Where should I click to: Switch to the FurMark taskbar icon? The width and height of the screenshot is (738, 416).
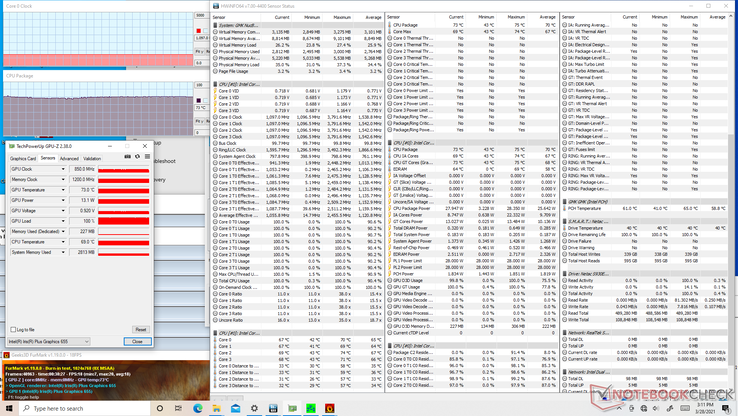coord(330,408)
